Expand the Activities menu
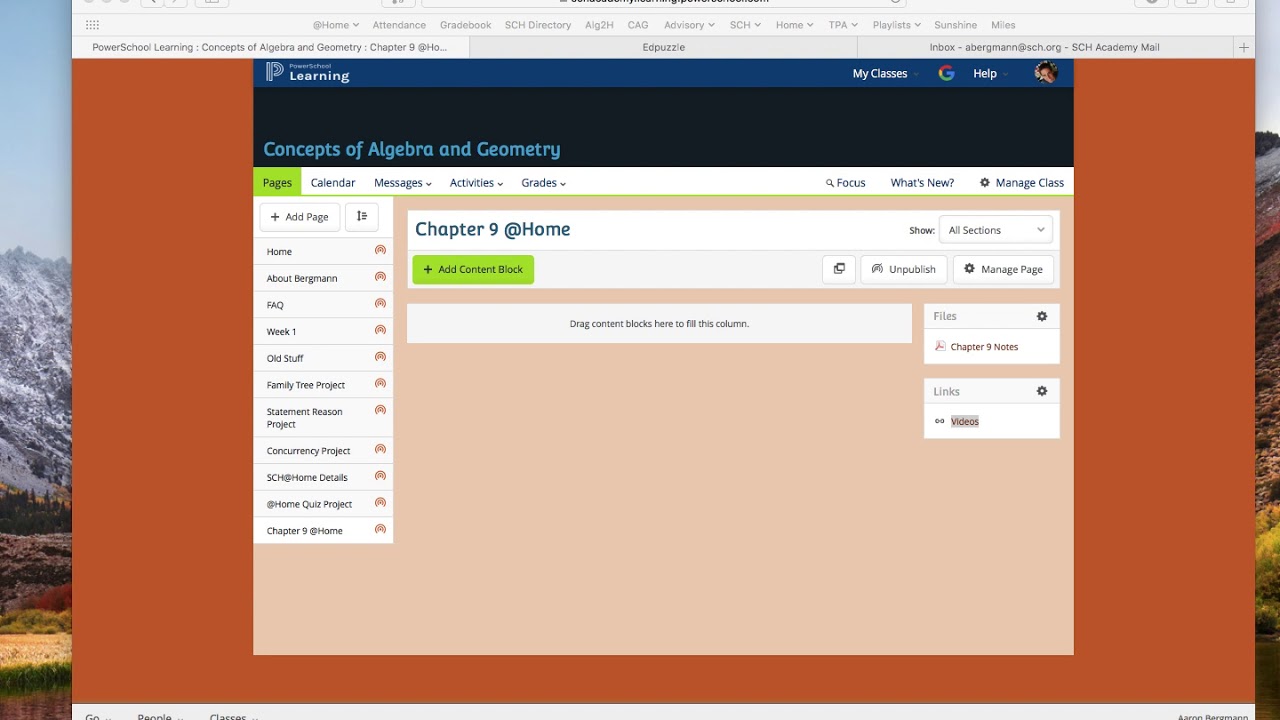This screenshot has width=1280, height=720. [476, 183]
